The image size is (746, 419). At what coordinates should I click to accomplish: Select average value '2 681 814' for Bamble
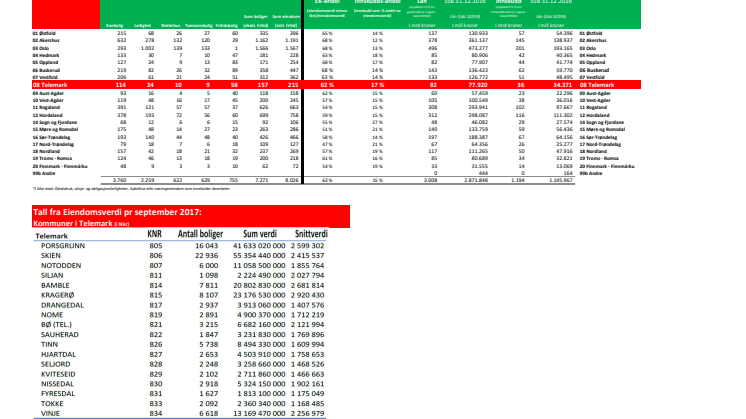[x=307, y=285]
